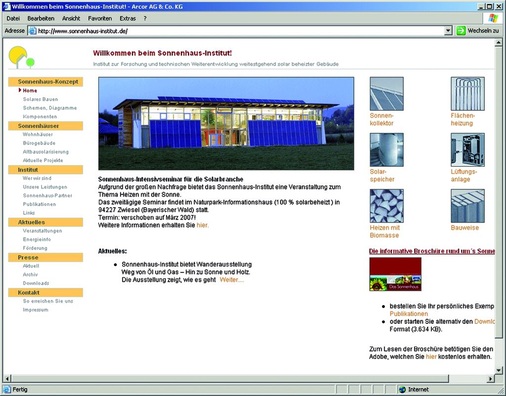Open Komponenten sidebar link

tap(40, 116)
